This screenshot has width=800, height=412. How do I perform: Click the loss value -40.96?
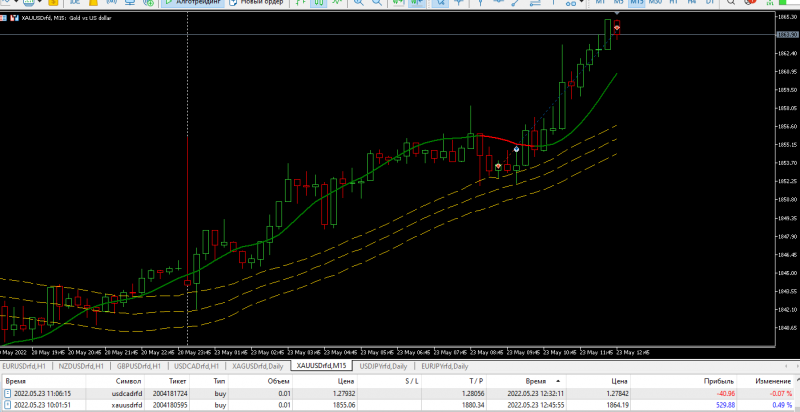coord(724,394)
